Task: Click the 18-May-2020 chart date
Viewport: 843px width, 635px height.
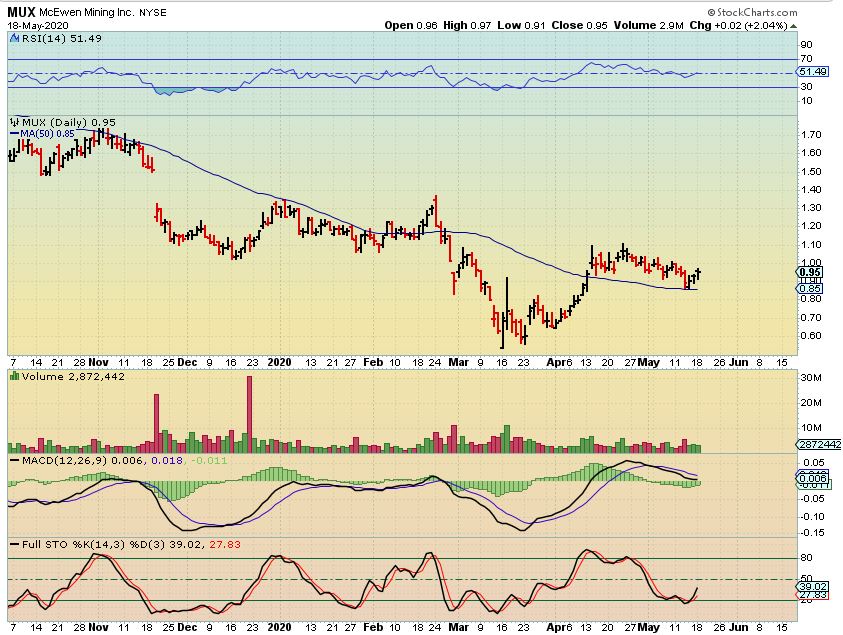Action: (38, 25)
